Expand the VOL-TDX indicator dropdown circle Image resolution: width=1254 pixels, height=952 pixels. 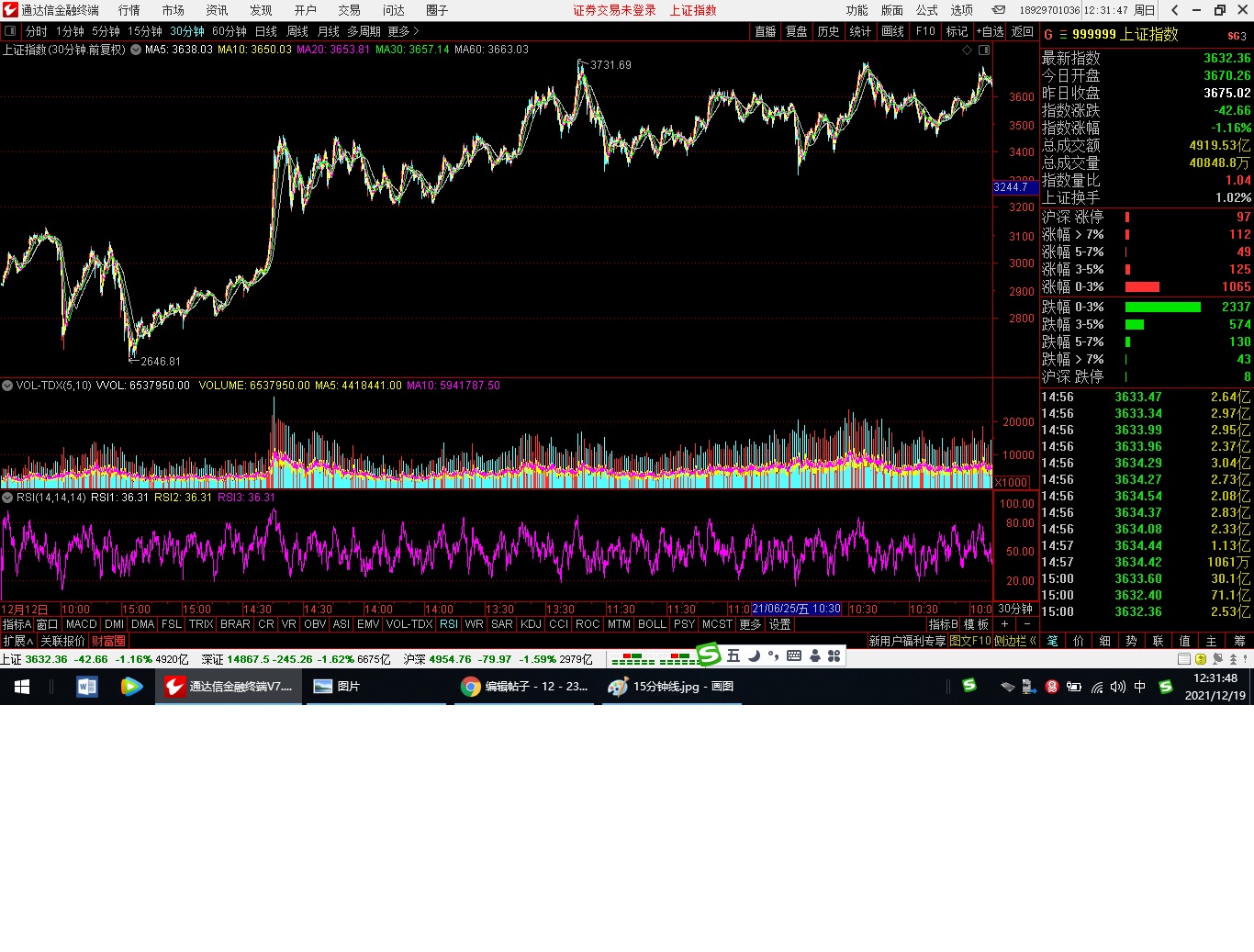(x=7, y=386)
